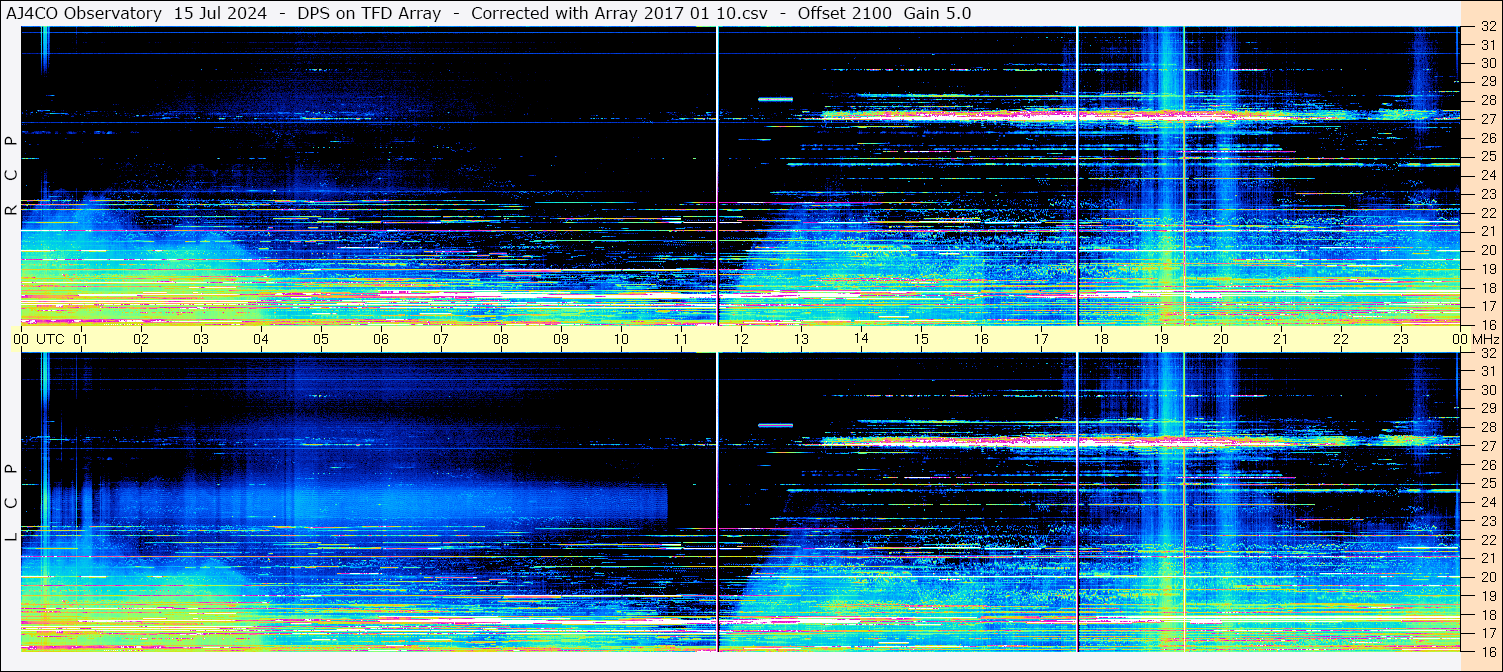Click the "17" hour tick on time axis
Screen dimensions: 1503x672
click(x=1041, y=339)
